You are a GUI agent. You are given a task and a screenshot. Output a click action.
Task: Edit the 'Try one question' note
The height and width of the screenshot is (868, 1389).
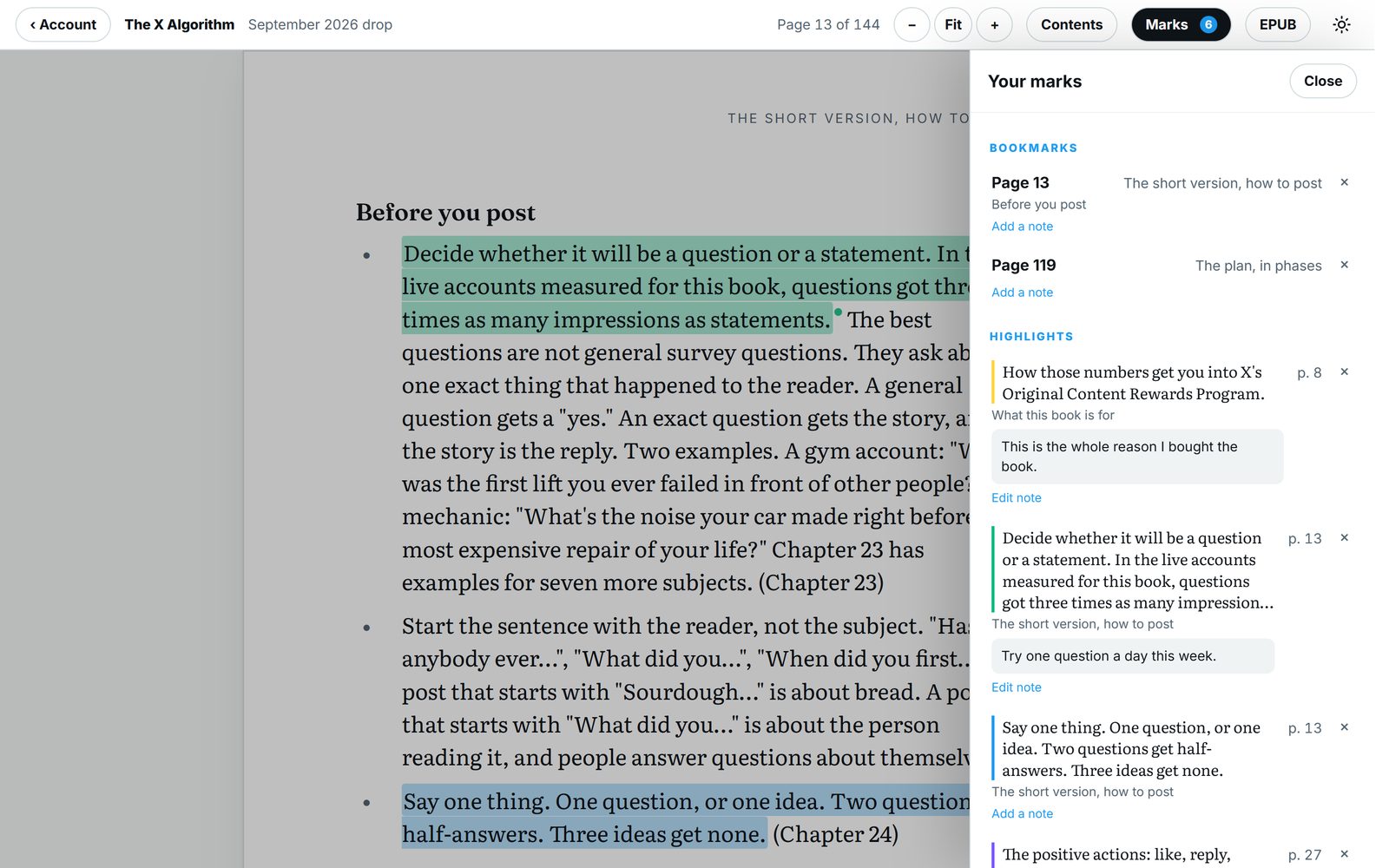point(1016,687)
